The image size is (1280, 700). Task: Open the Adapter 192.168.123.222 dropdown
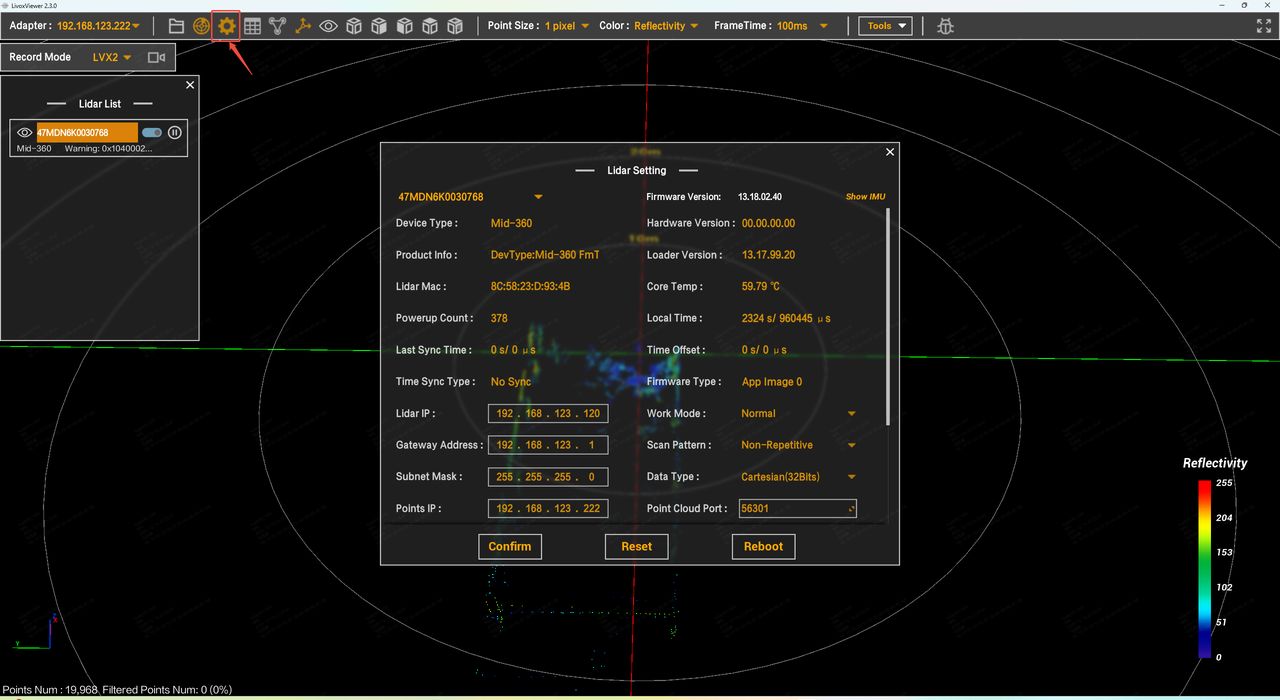click(x=98, y=26)
